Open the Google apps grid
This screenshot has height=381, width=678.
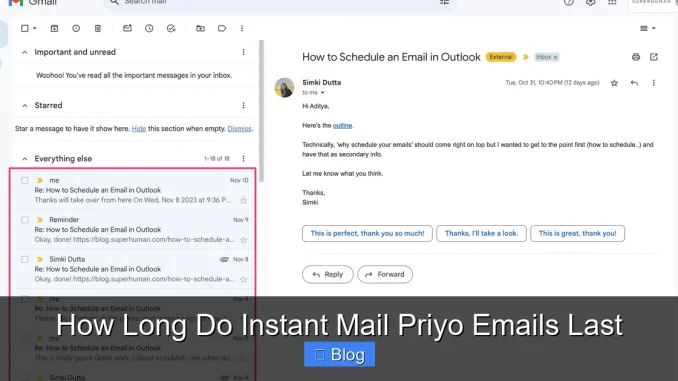pos(612,3)
